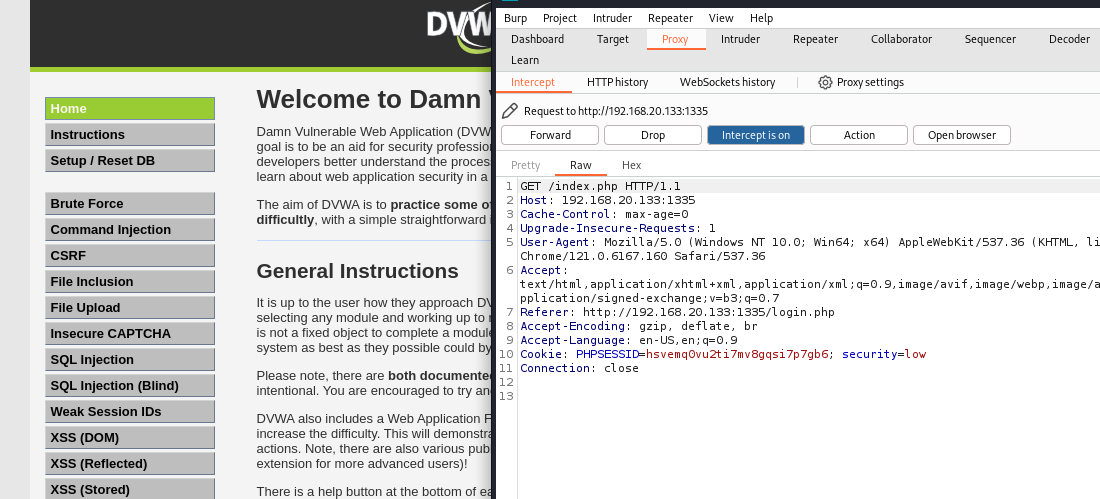Open the Instructions page in DVWA

130,135
